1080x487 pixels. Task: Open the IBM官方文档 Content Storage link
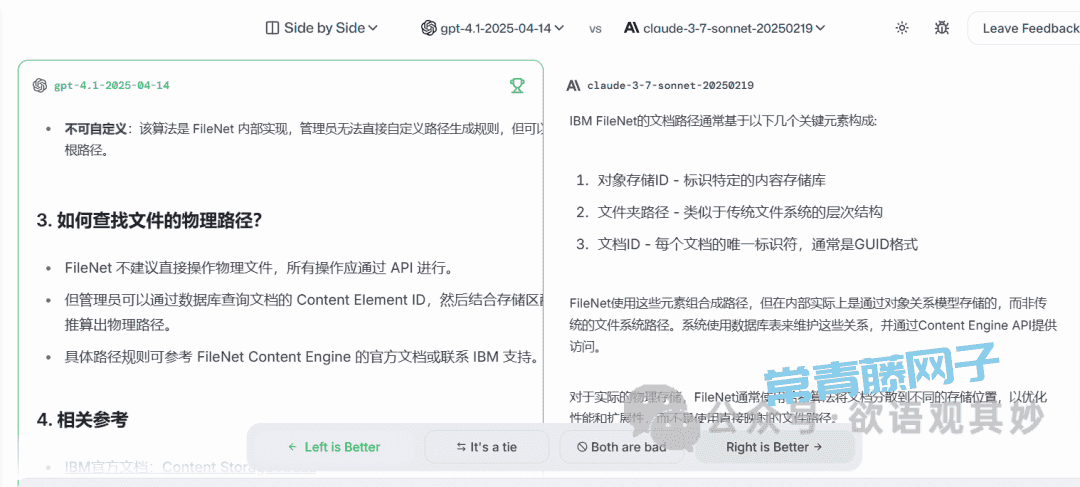190,467
